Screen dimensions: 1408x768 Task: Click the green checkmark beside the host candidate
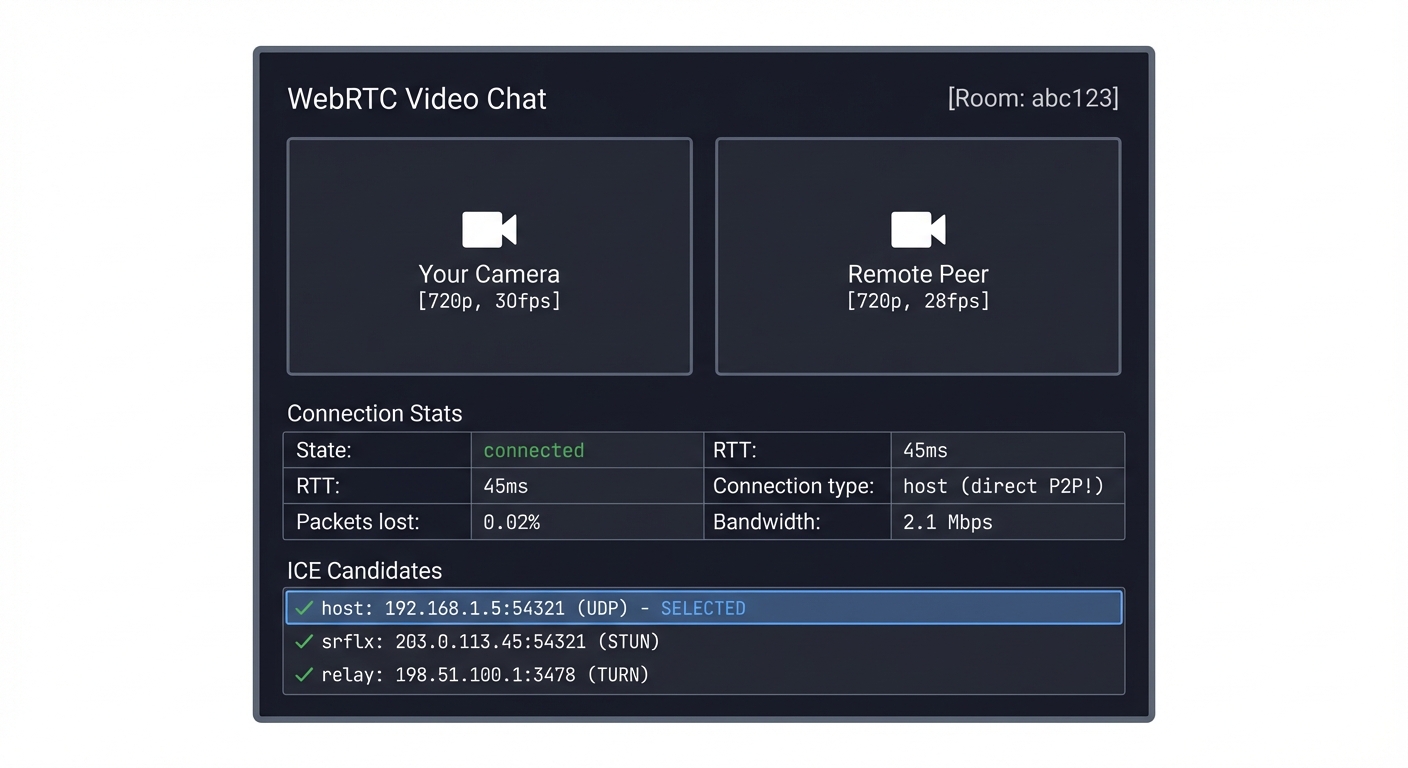coord(303,607)
